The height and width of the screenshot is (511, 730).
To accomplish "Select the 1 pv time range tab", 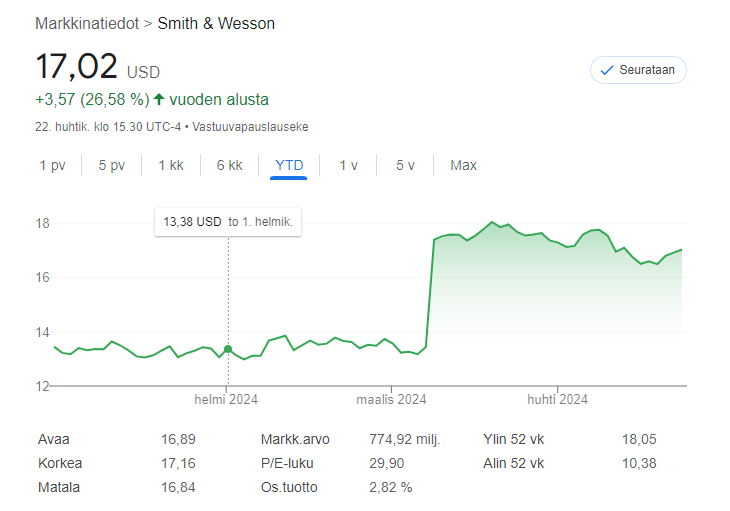I will click(x=53, y=165).
